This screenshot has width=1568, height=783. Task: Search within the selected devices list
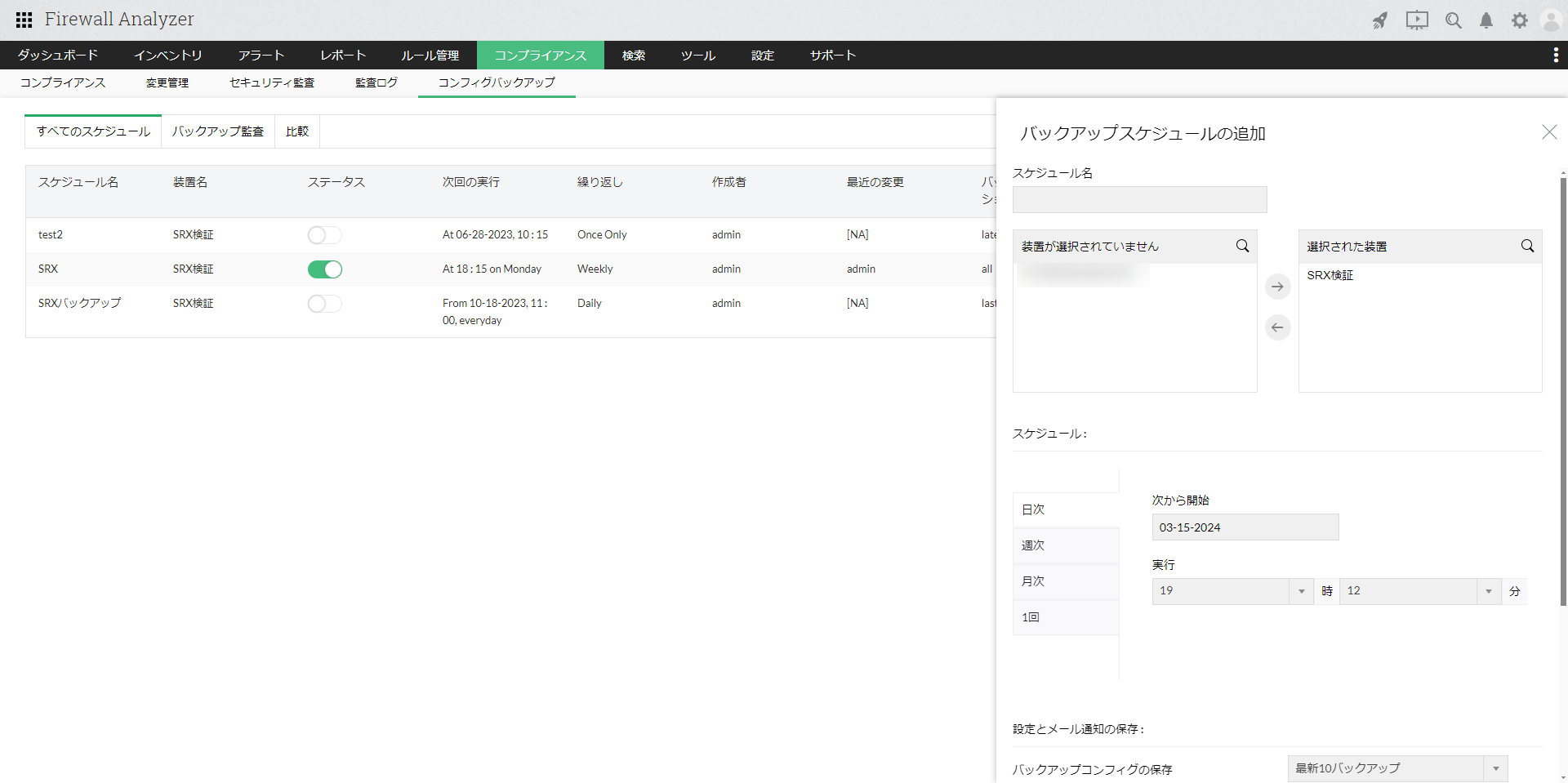pos(1527,246)
